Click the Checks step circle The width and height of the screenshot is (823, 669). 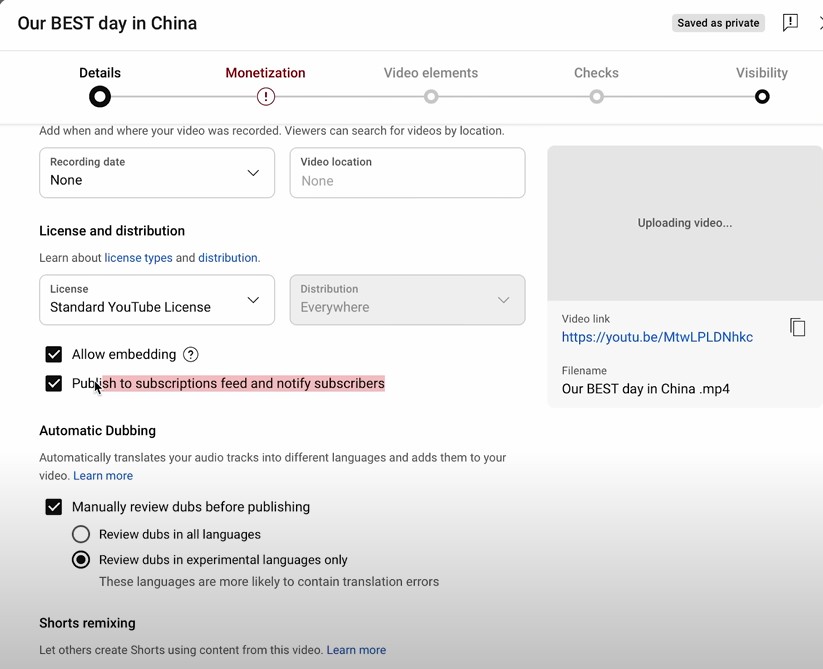coord(596,97)
